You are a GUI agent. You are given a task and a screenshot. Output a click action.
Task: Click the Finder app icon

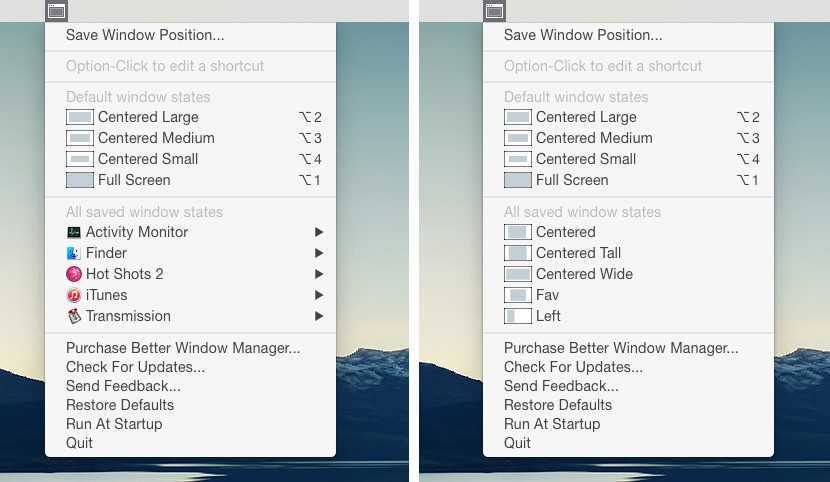click(73, 253)
